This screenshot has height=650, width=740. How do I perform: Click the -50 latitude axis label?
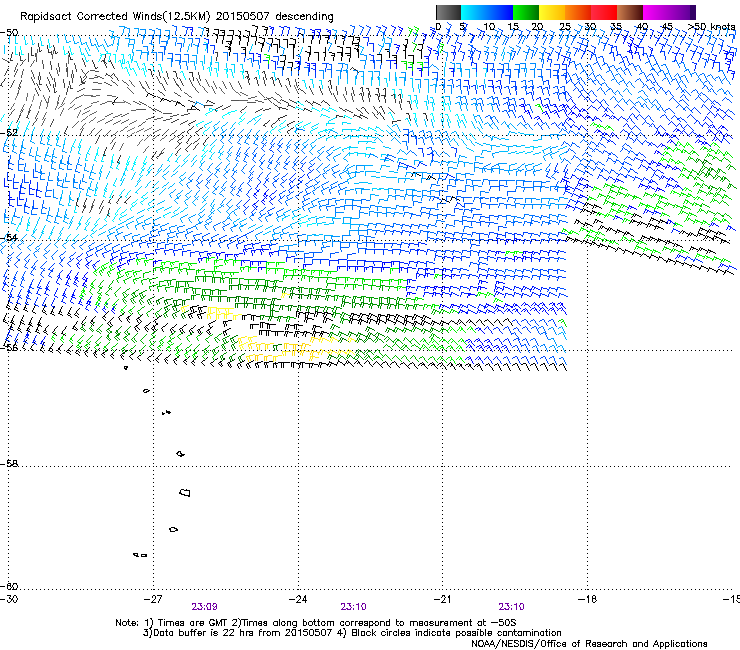point(9,33)
